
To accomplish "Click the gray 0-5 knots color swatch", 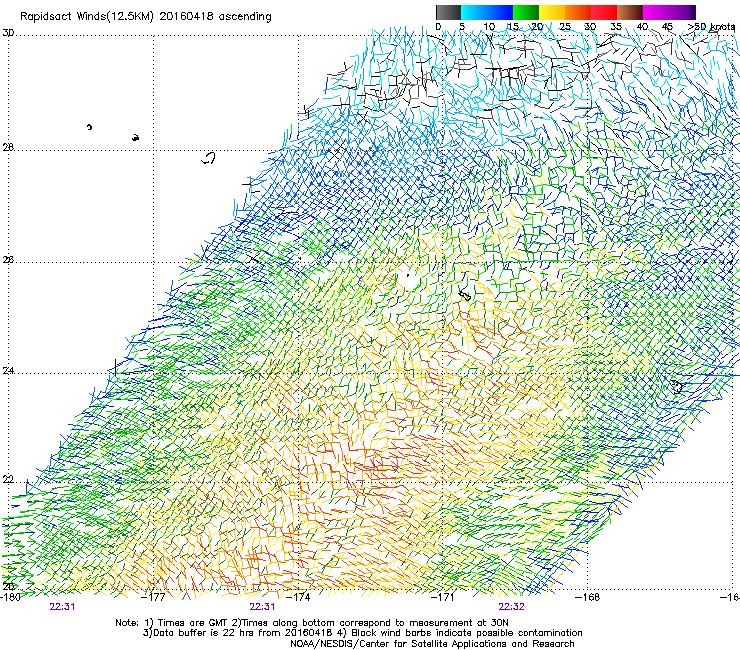I will (448, 12).
